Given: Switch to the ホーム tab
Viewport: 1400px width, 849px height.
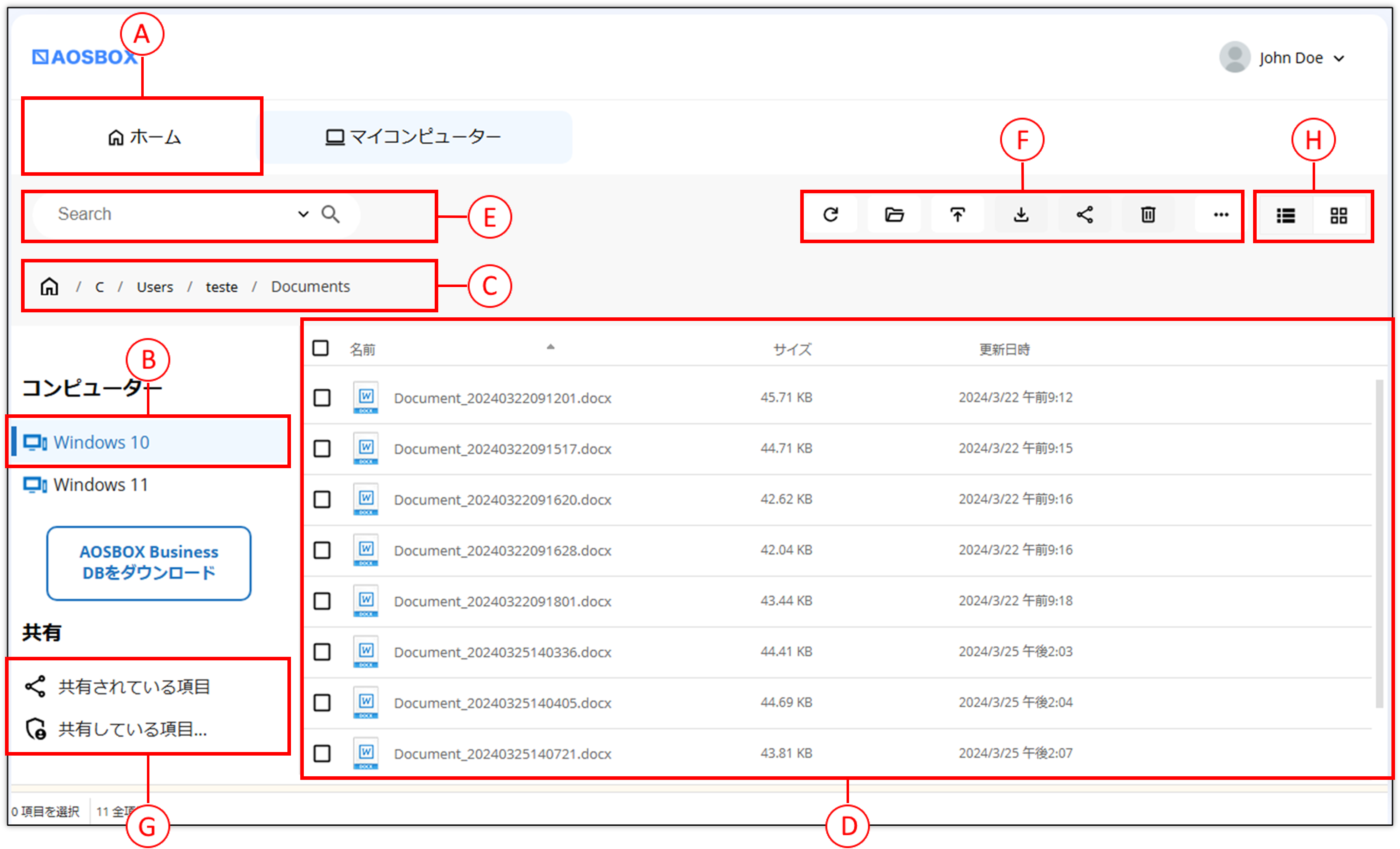Looking at the screenshot, I should pos(143,137).
